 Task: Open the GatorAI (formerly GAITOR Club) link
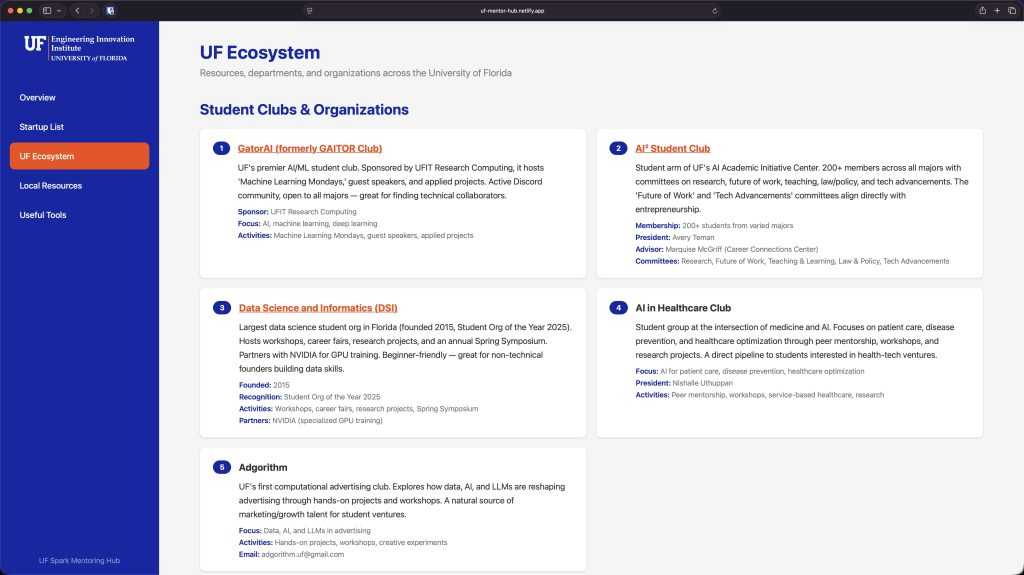click(310, 149)
